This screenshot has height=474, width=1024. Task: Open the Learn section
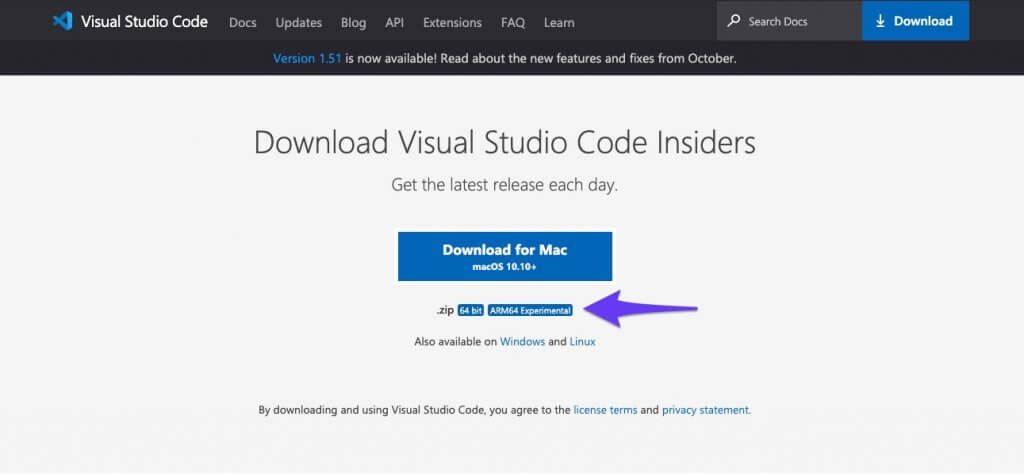(559, 22)
